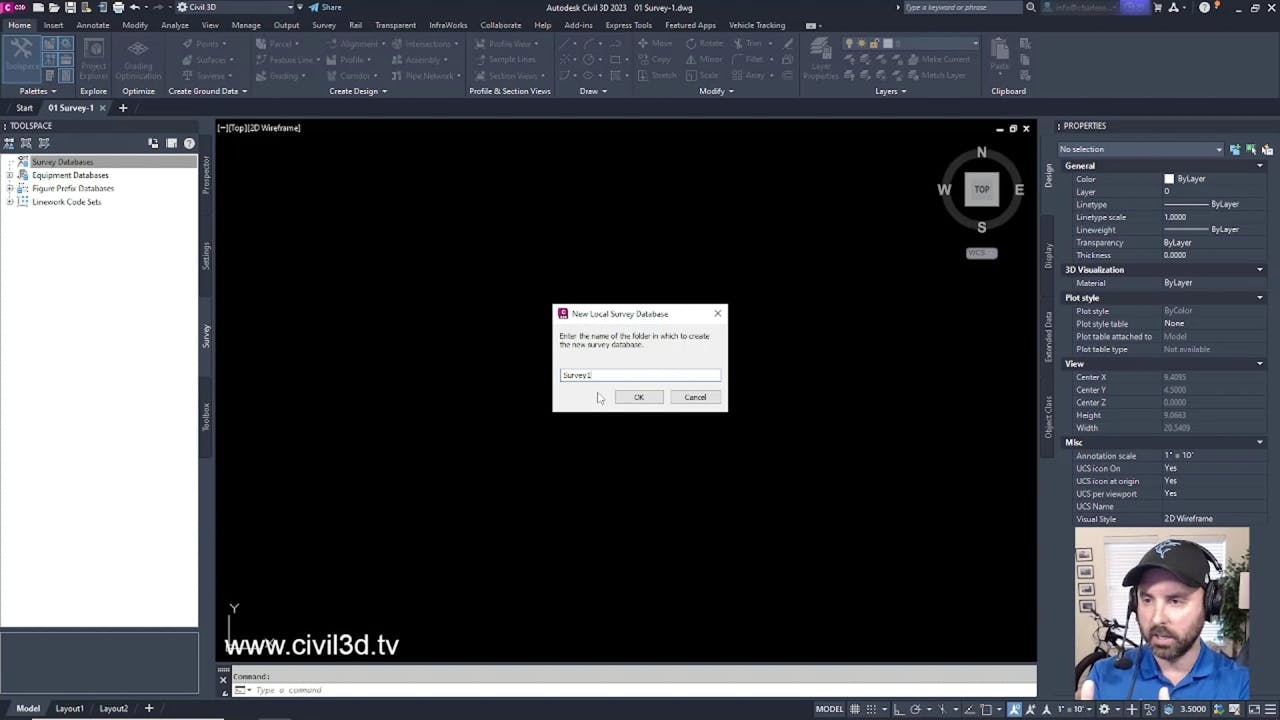1280x720 pixels.
Task: Open the Layer Properties icon
Action: click(x=820, y=50)
